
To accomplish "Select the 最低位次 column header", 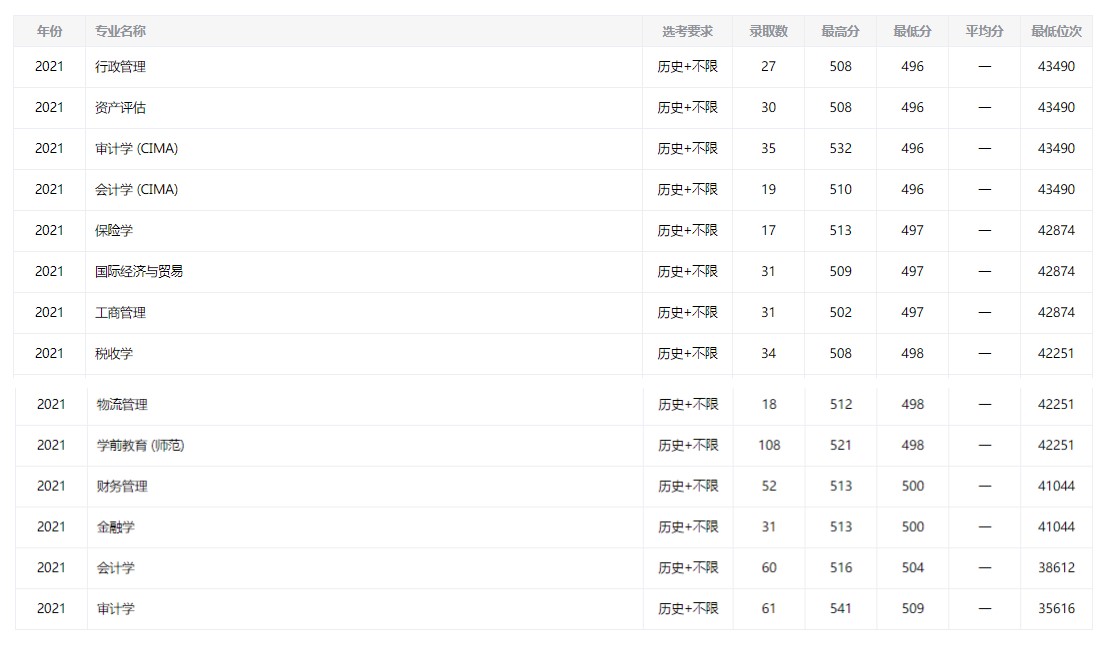I will tap(1056, 31).
